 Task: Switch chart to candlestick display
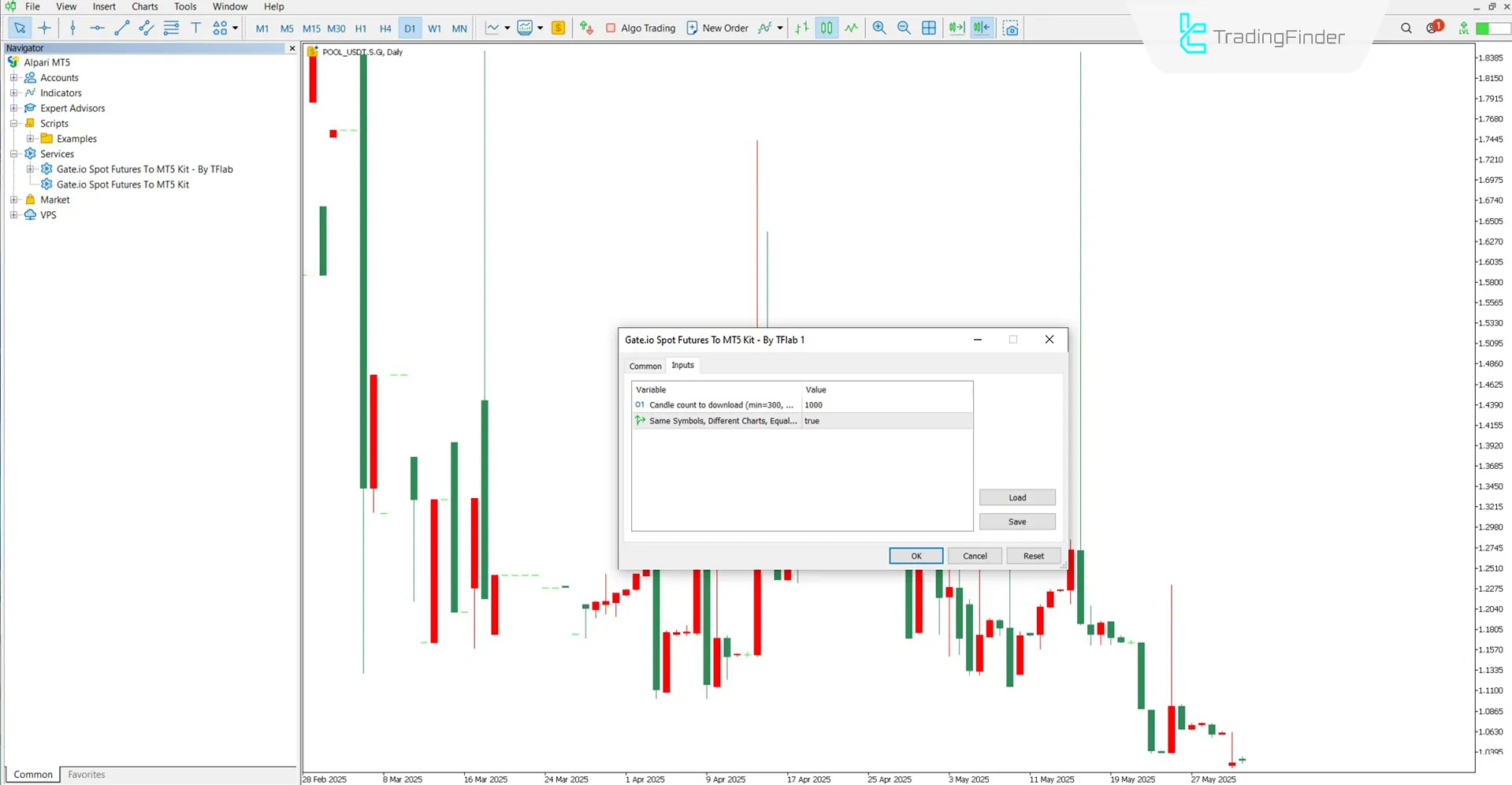click(826, 28)
